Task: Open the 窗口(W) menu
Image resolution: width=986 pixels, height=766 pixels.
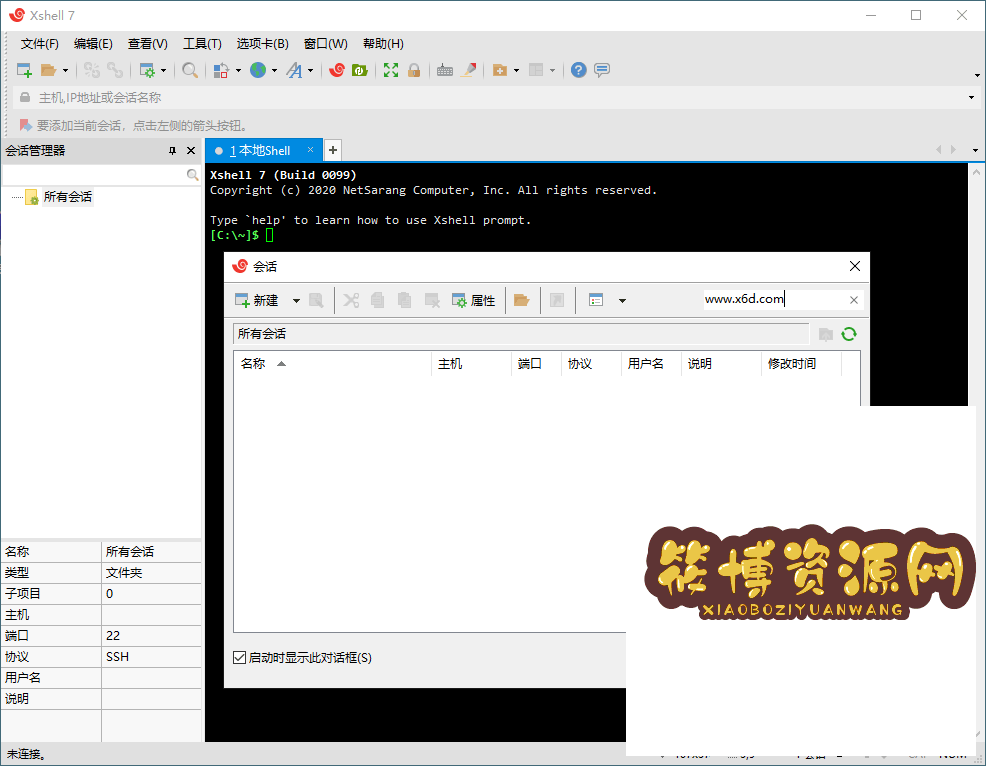Action: (326, 43)
